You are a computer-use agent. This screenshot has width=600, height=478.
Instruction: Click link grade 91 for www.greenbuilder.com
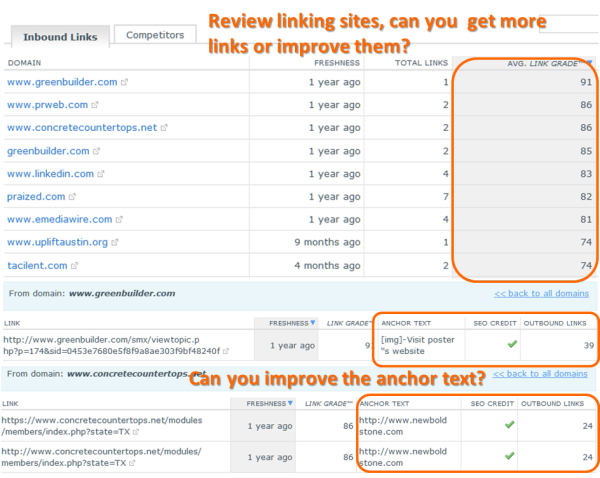coord(586,82)
